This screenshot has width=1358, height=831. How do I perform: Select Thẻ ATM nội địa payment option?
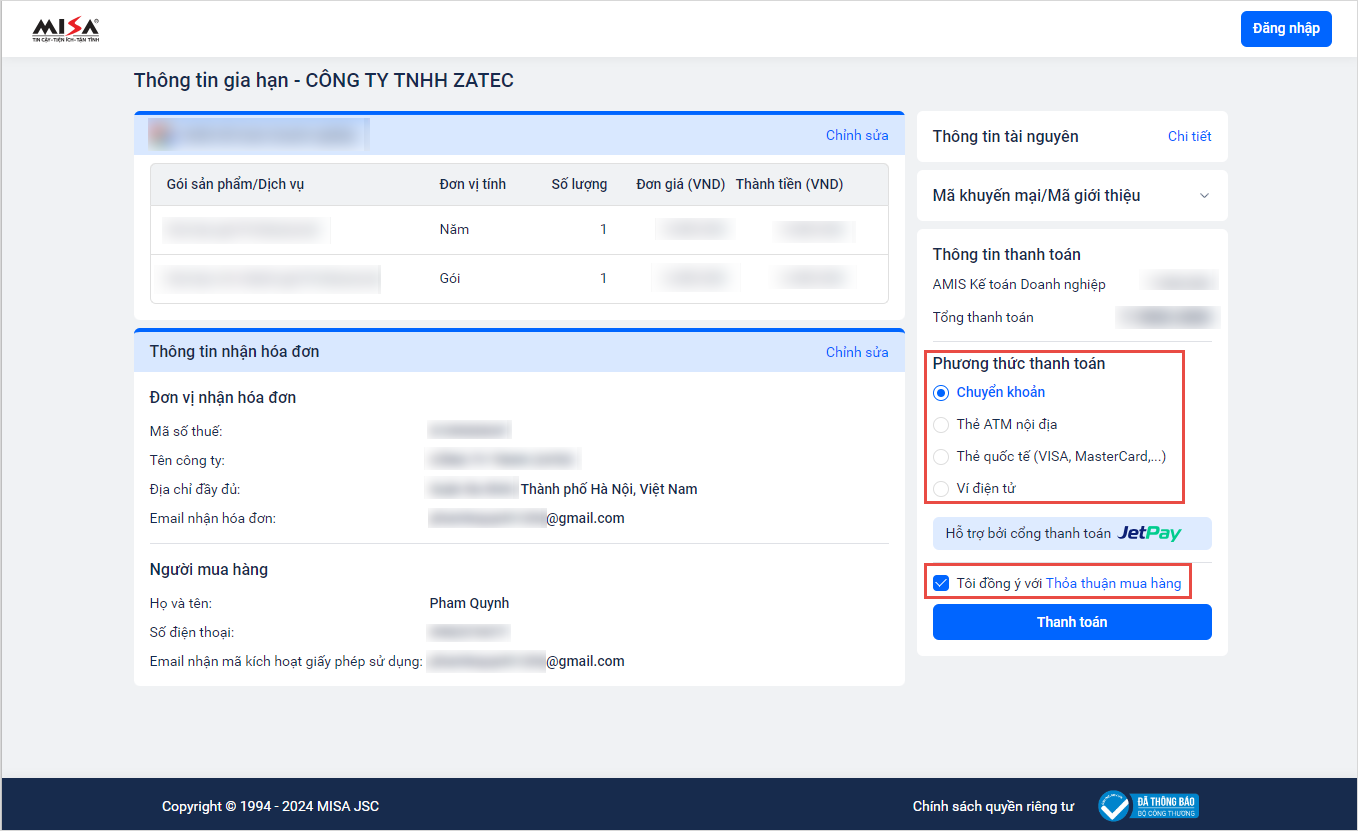[941, 425]
